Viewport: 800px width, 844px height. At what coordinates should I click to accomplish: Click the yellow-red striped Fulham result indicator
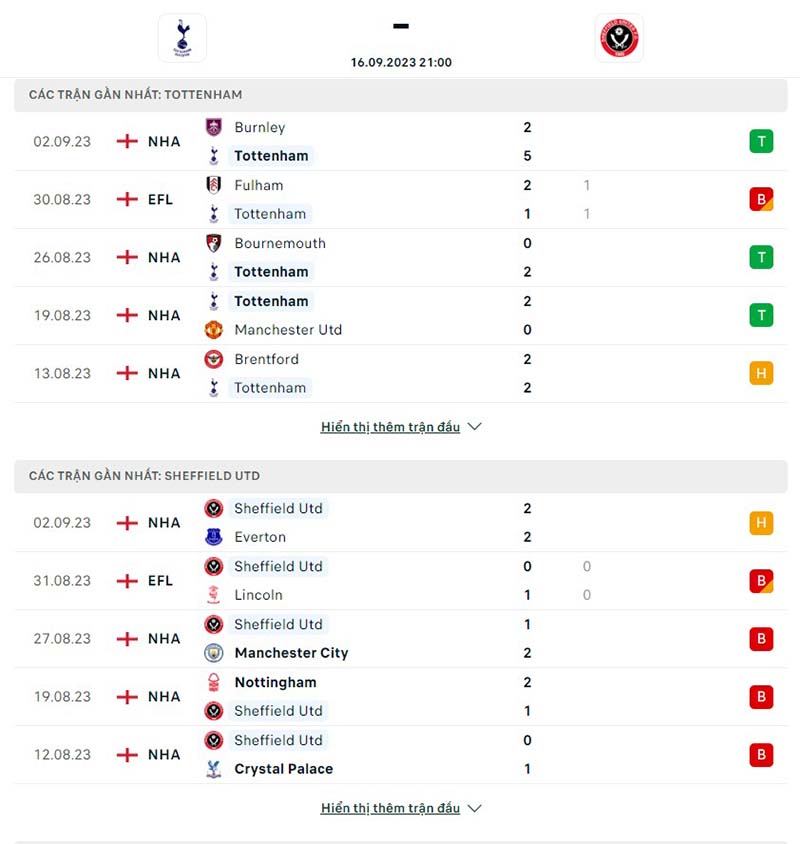tap(762, 199)
